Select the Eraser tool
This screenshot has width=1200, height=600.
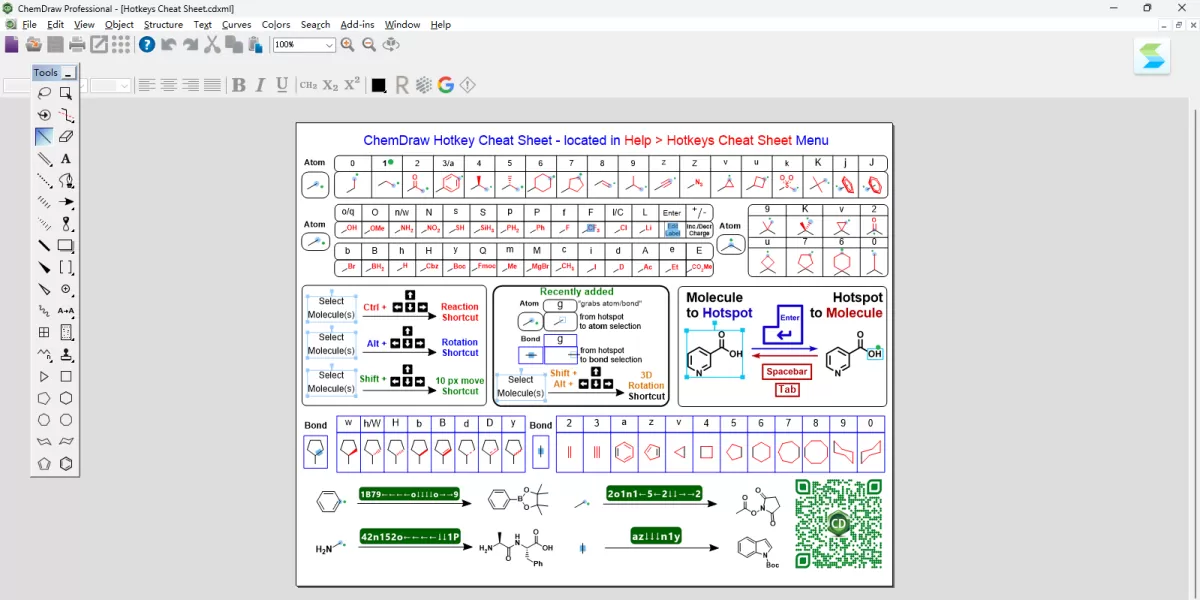coord(66,137)
